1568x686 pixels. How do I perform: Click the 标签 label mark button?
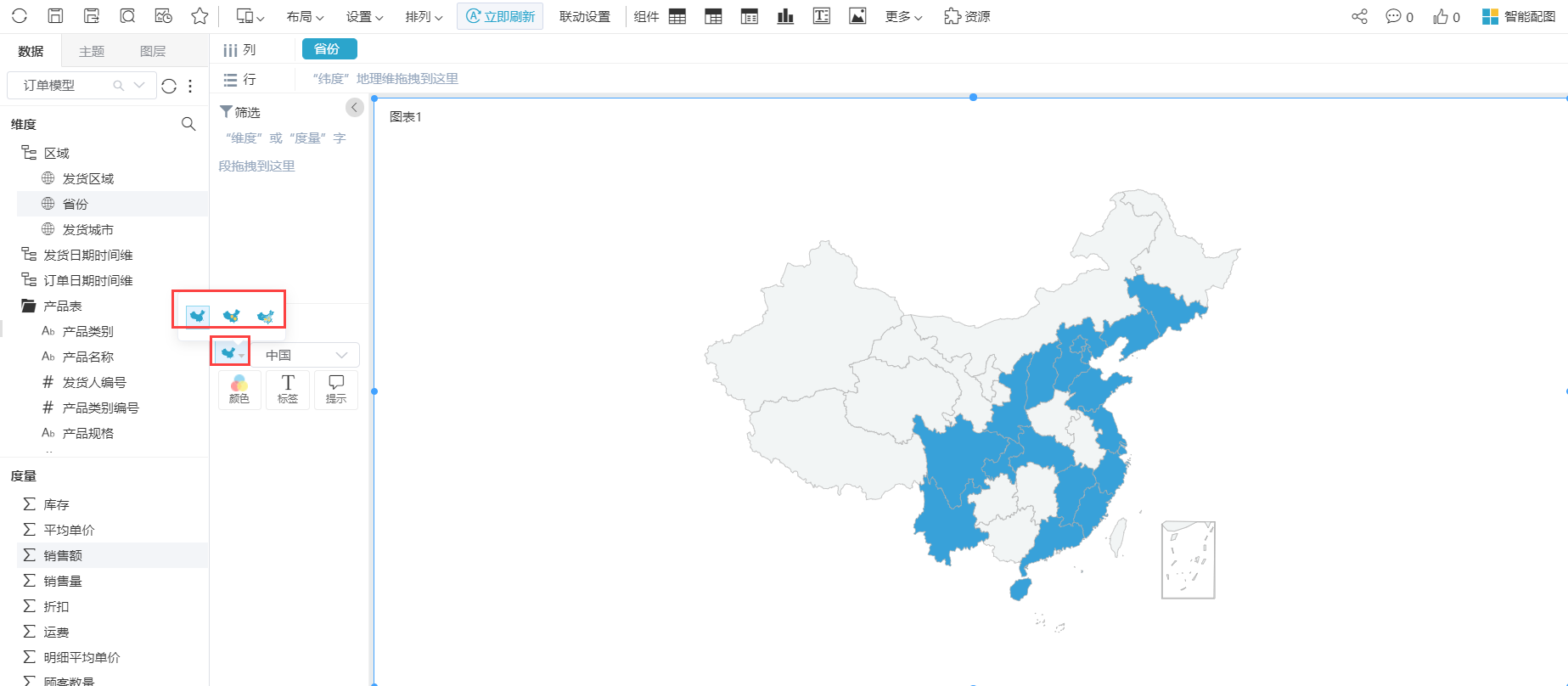288,390
